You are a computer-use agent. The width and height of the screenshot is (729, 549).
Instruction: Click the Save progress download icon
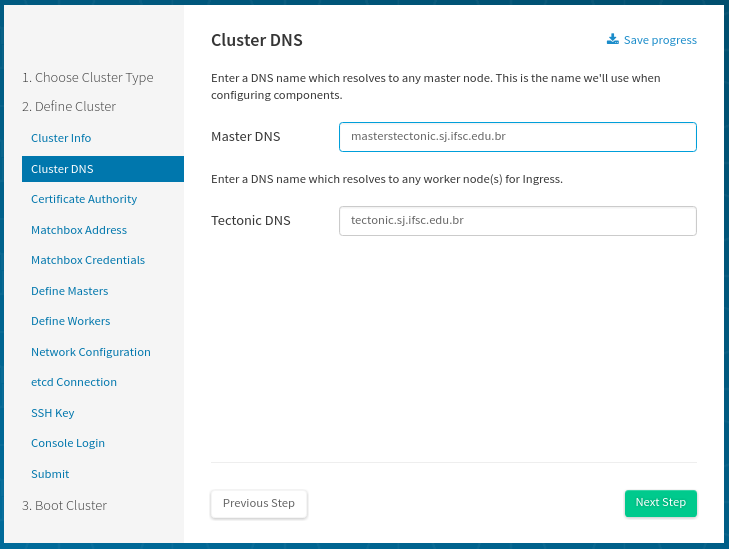point(612,39)
